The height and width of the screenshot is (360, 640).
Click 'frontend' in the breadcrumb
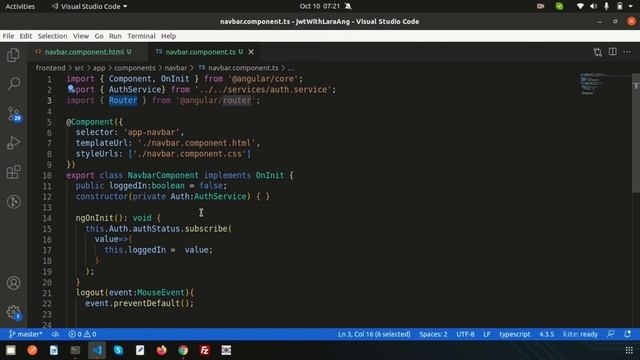tap(50, 68)
